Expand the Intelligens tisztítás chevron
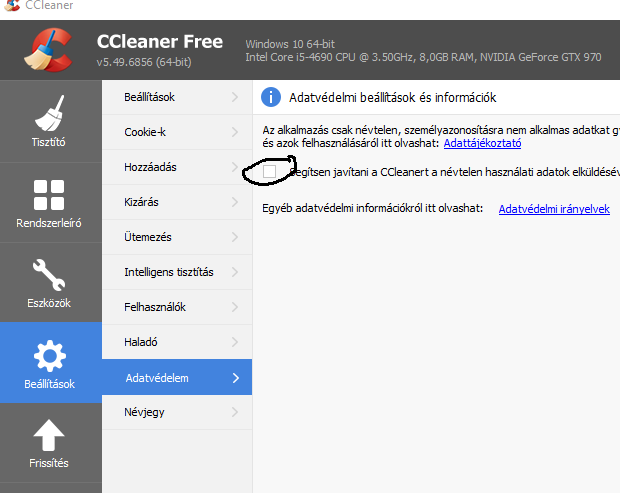 point(235,272)
